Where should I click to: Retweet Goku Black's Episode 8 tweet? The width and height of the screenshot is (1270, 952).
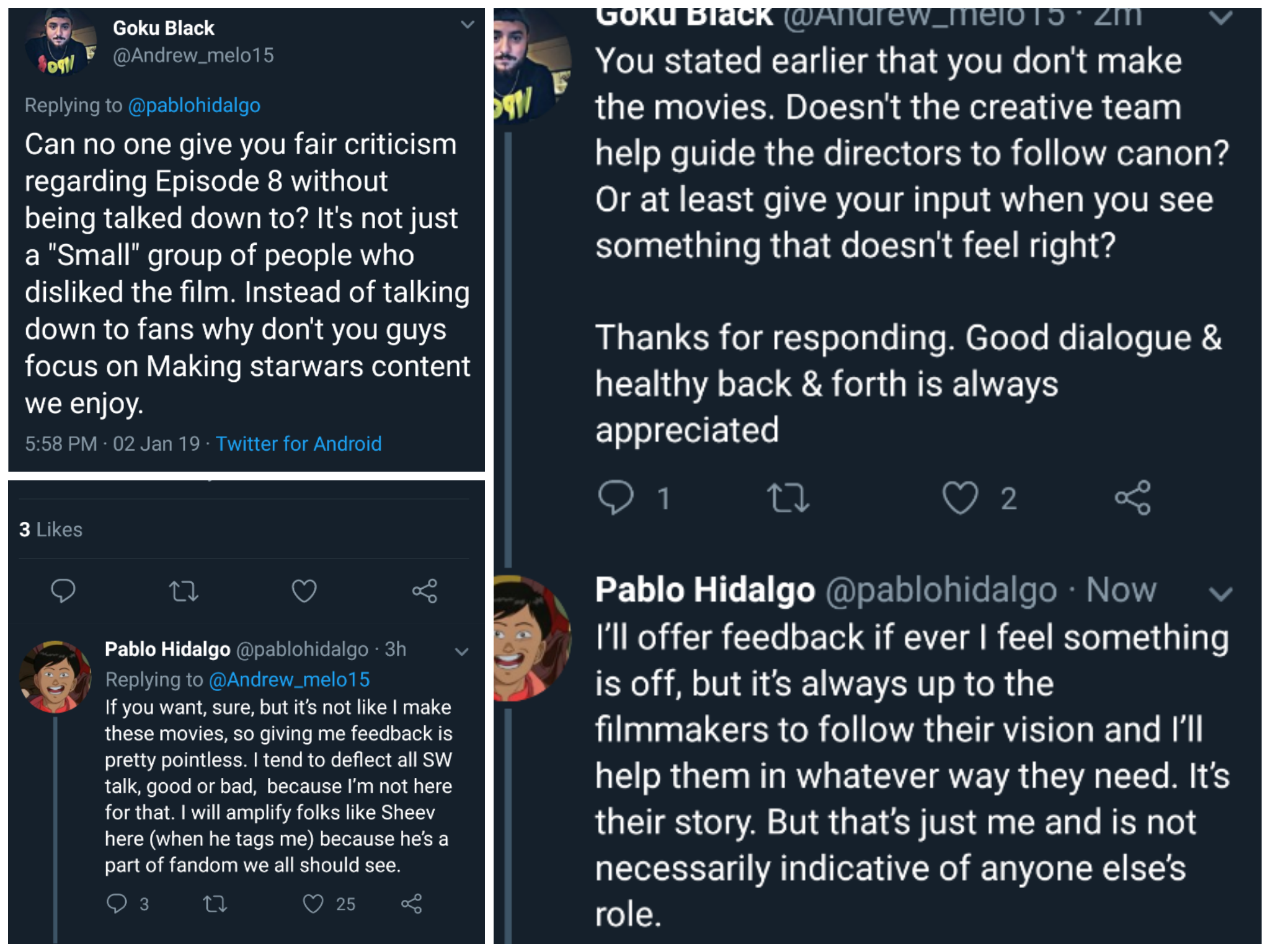[184, 591]
